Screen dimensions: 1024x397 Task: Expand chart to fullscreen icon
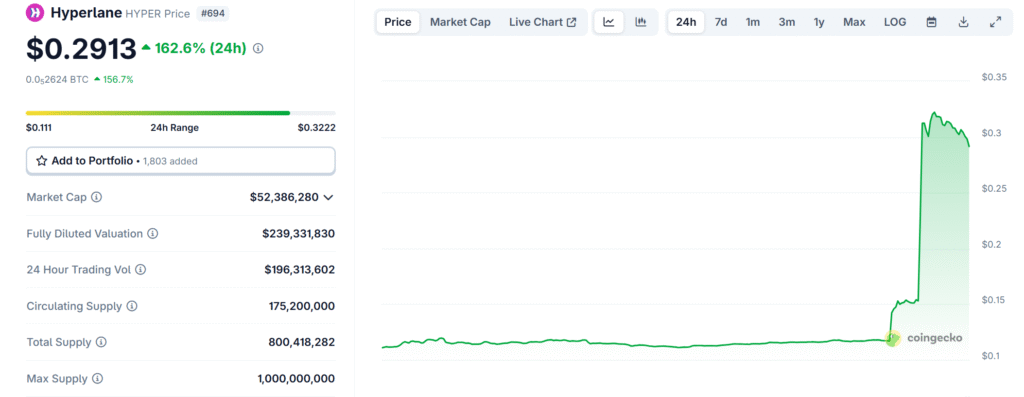click(x=995, y=22)
